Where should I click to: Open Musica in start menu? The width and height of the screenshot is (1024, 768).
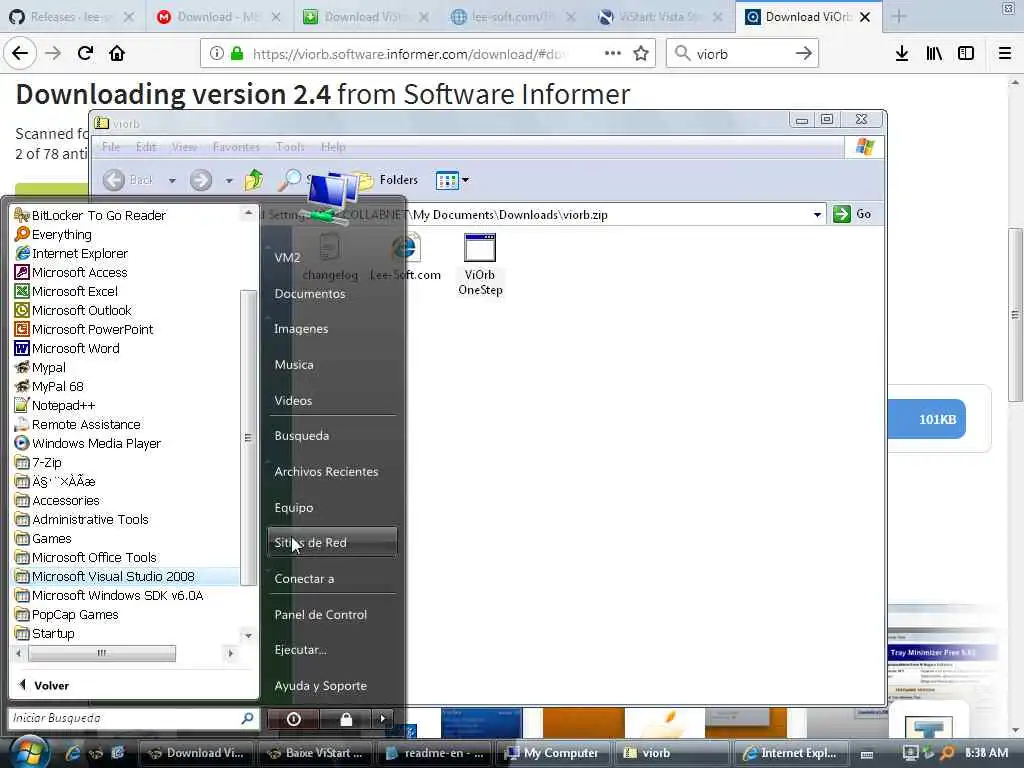click(294, 365)
